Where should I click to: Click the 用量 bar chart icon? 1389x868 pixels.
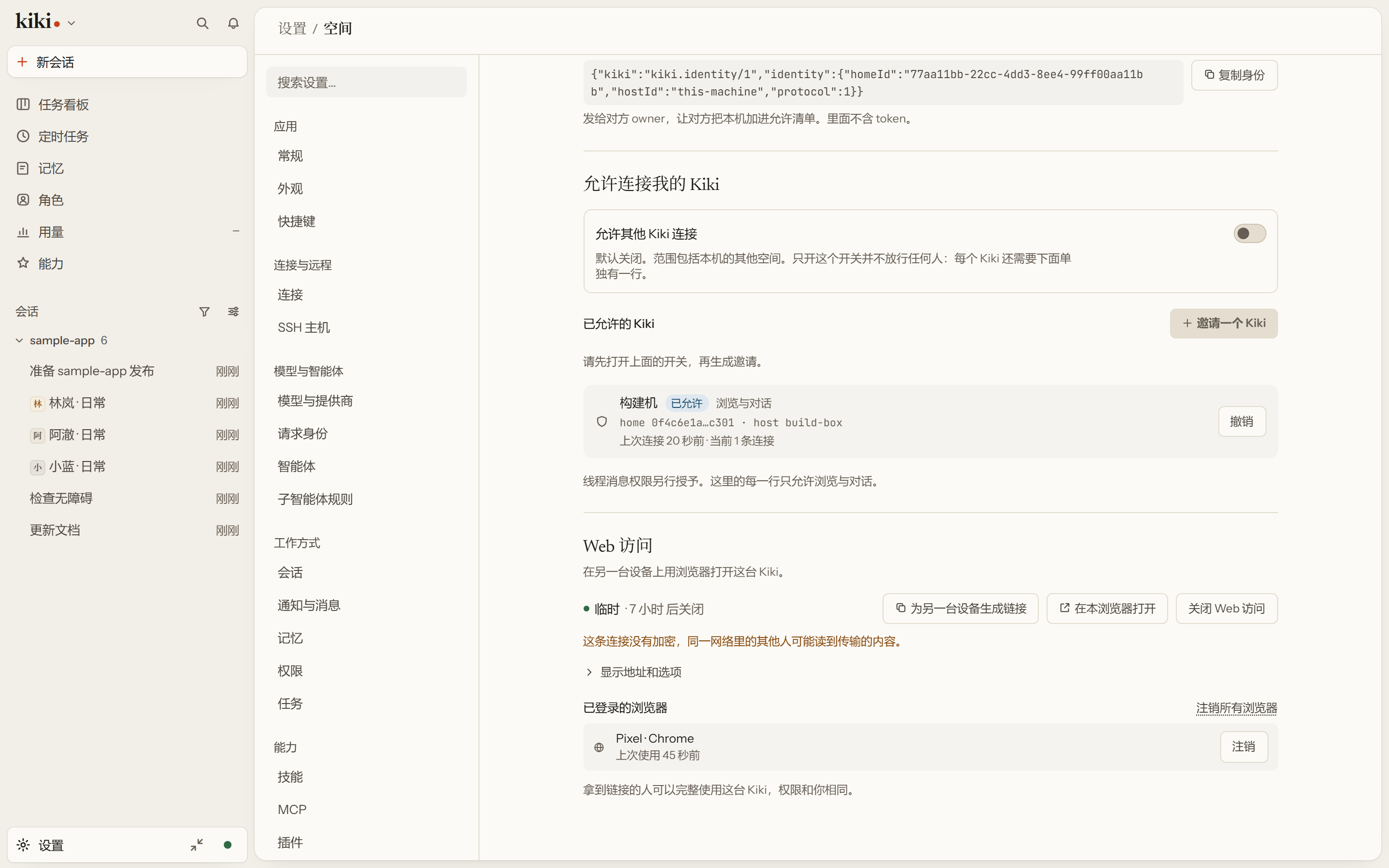(x=23, y=232)
